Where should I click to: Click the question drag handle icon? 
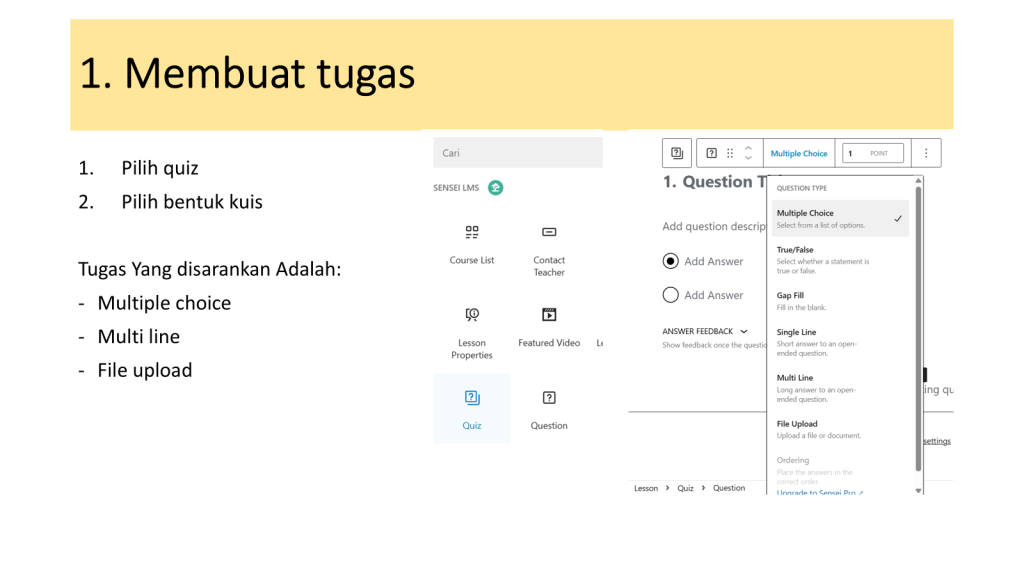coord(730,153)
